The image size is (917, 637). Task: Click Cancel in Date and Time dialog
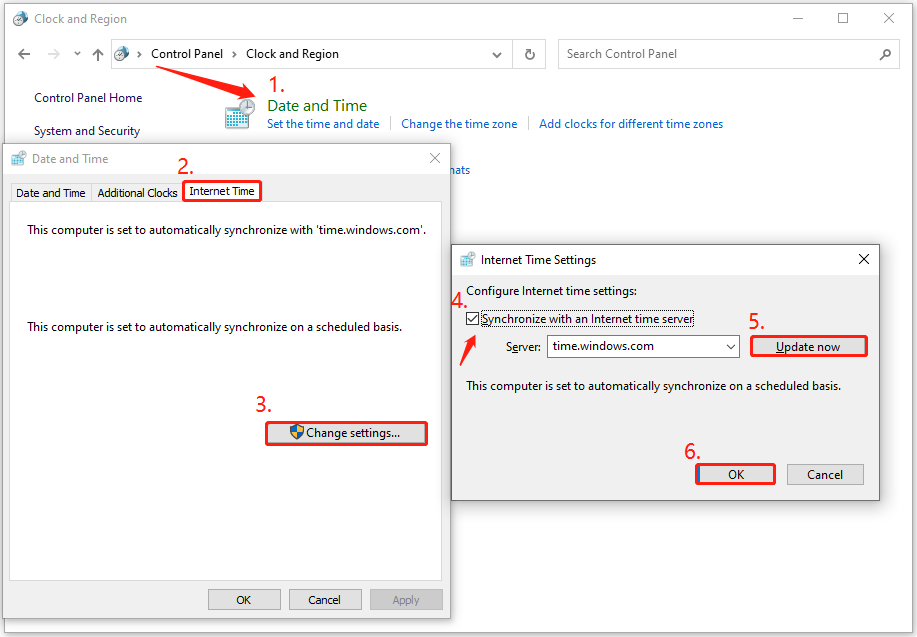[x=325, y=600]
